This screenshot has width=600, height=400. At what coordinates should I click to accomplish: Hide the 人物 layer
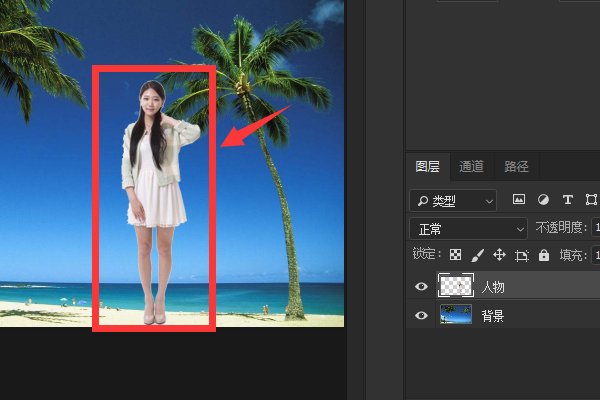421,286
